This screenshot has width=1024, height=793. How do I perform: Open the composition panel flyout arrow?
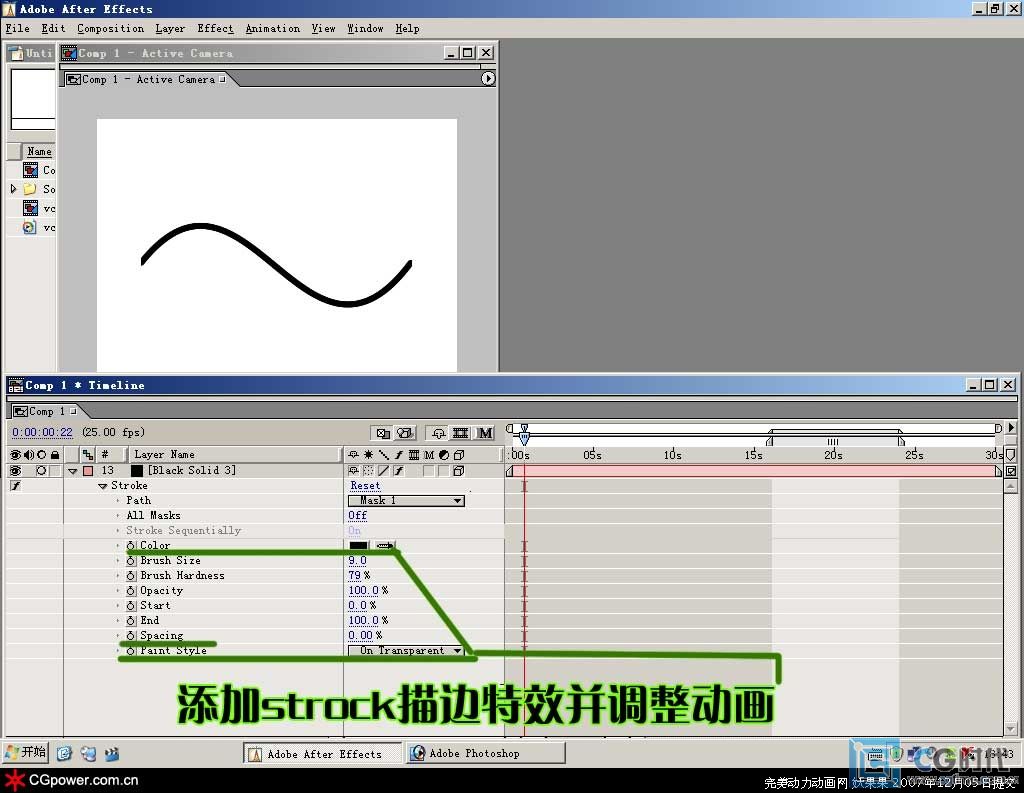488,79
